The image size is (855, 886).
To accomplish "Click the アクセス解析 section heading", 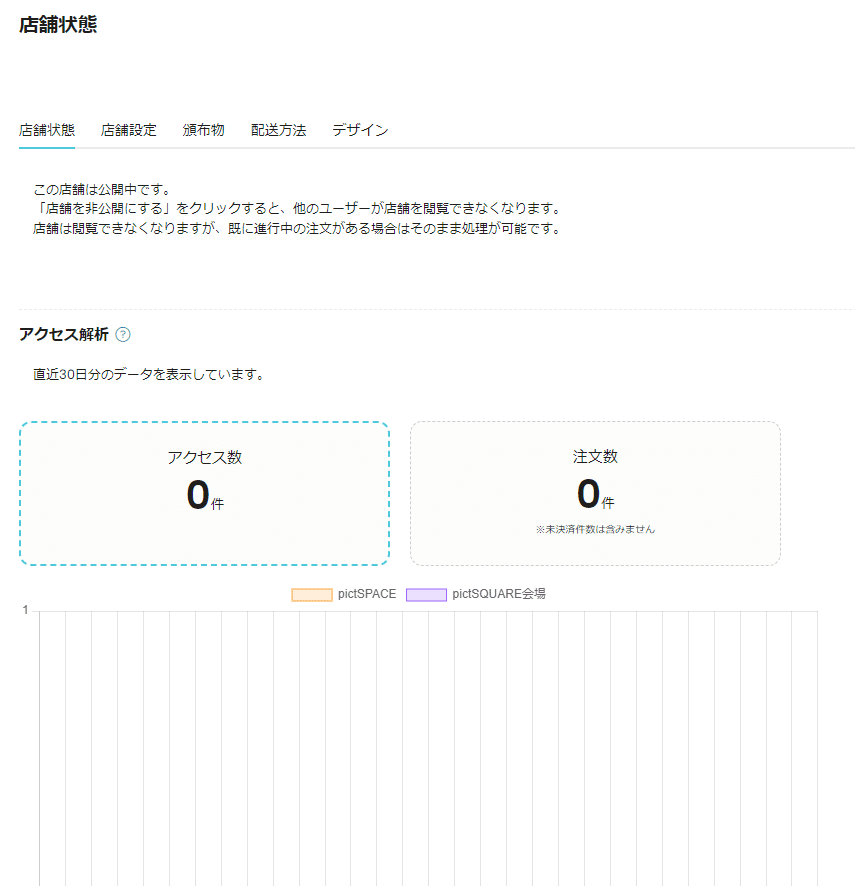I will 64,335.
